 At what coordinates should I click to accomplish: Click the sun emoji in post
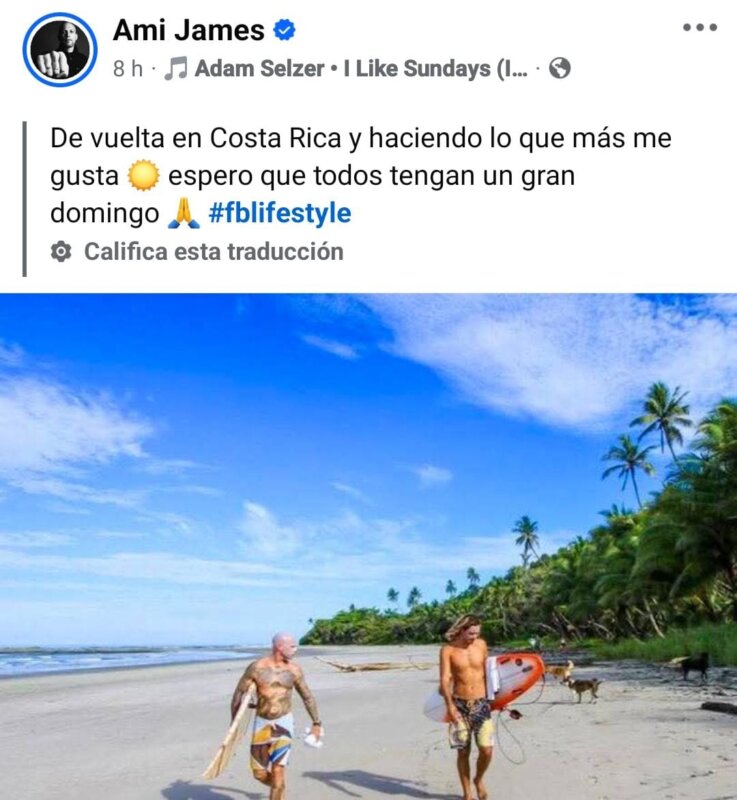point(143,175)
